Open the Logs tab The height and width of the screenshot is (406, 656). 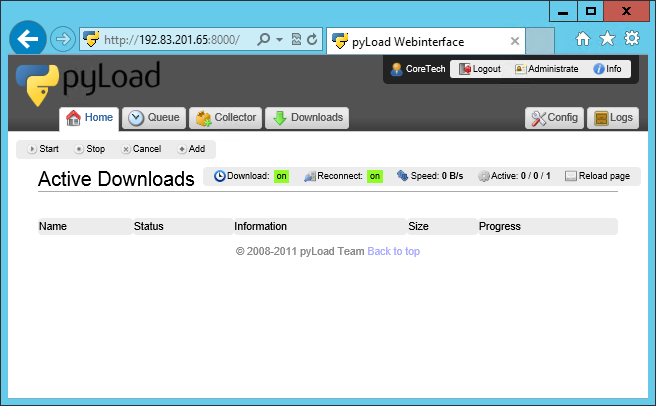click(613, 118)
